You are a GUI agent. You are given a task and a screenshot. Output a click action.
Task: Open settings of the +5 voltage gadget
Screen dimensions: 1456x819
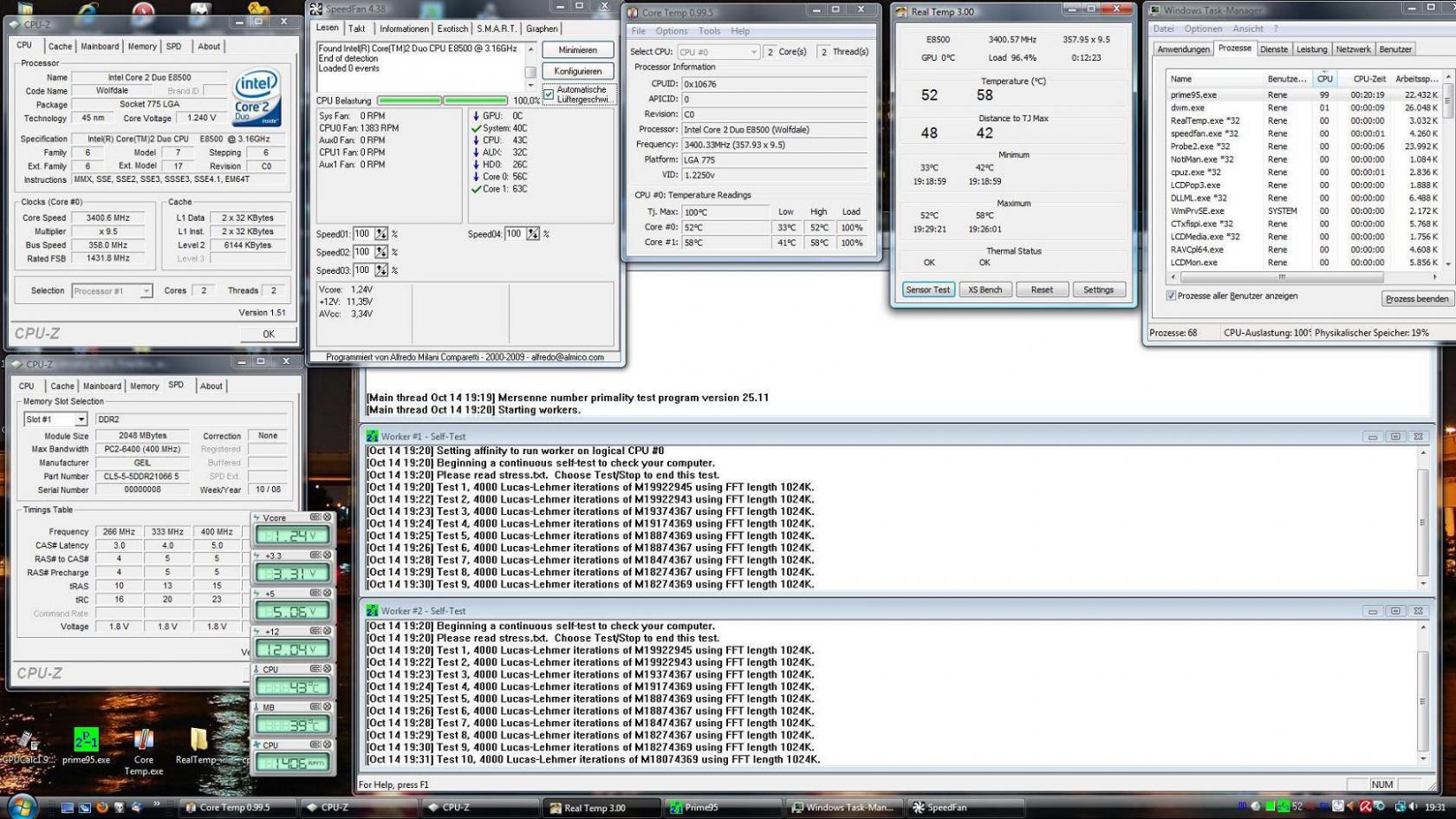315,594
